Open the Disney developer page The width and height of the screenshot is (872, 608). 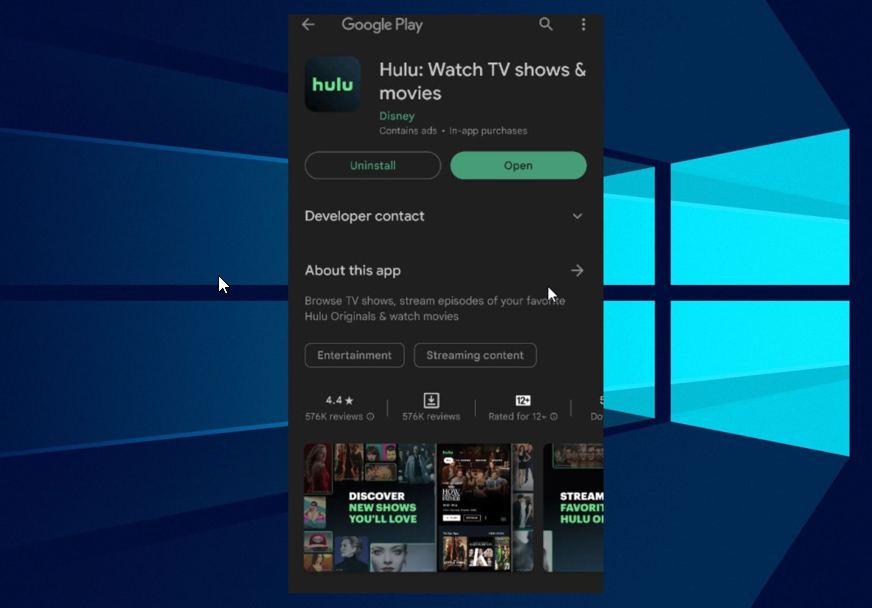coord(397,116)
